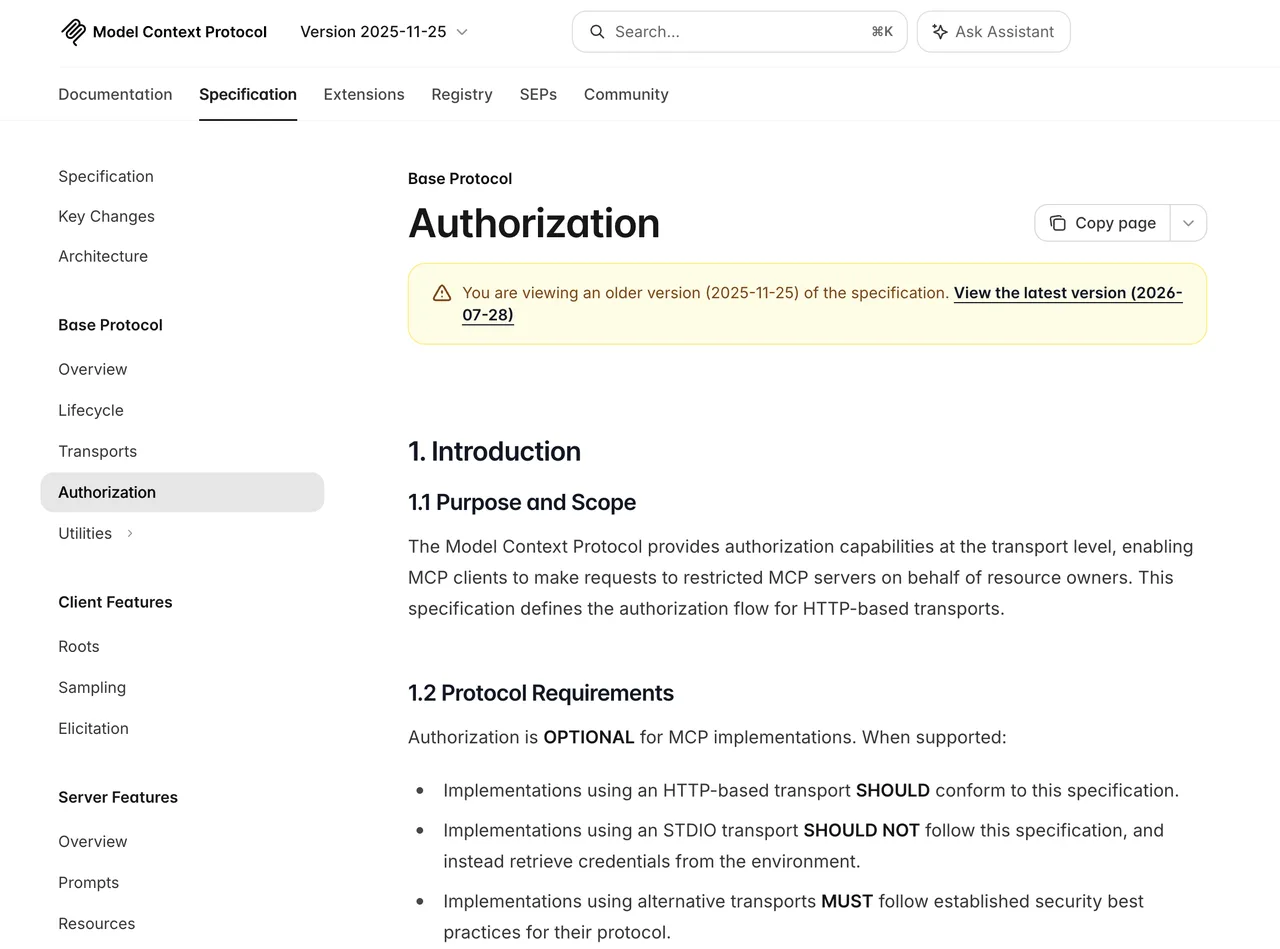Click the 1. Introduction heading

[494, 452]
